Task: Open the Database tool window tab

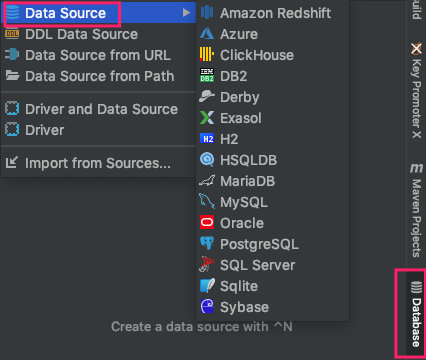Action: (416, 313)
